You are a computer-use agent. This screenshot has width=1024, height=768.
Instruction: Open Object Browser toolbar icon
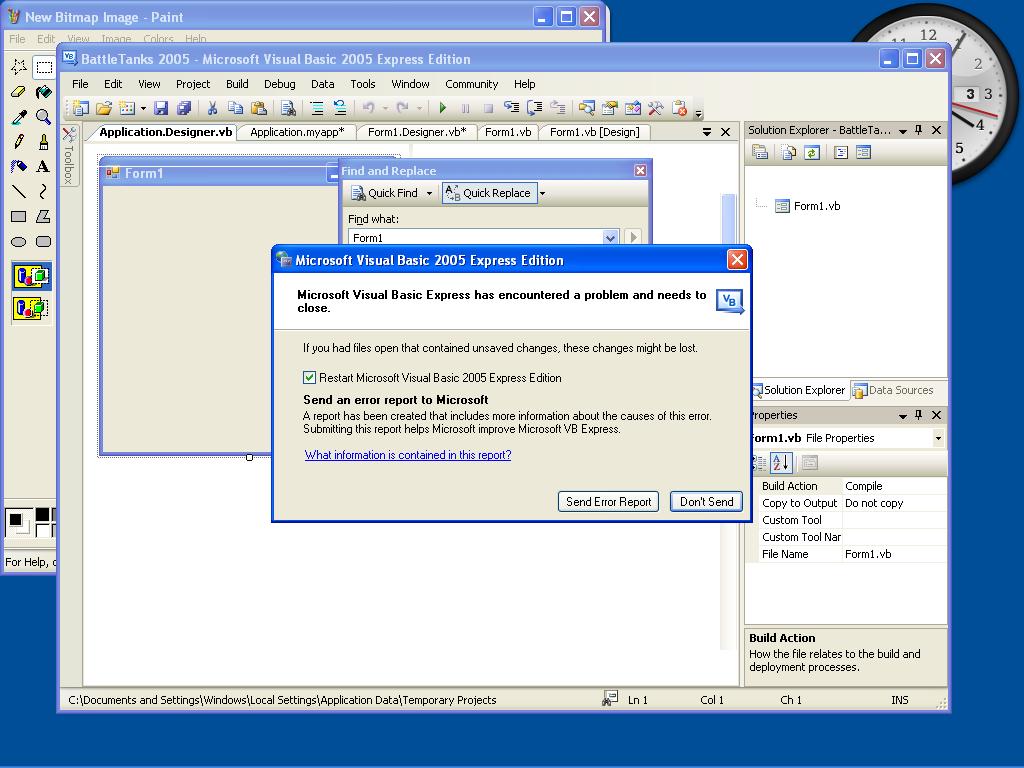coord(632,108)
